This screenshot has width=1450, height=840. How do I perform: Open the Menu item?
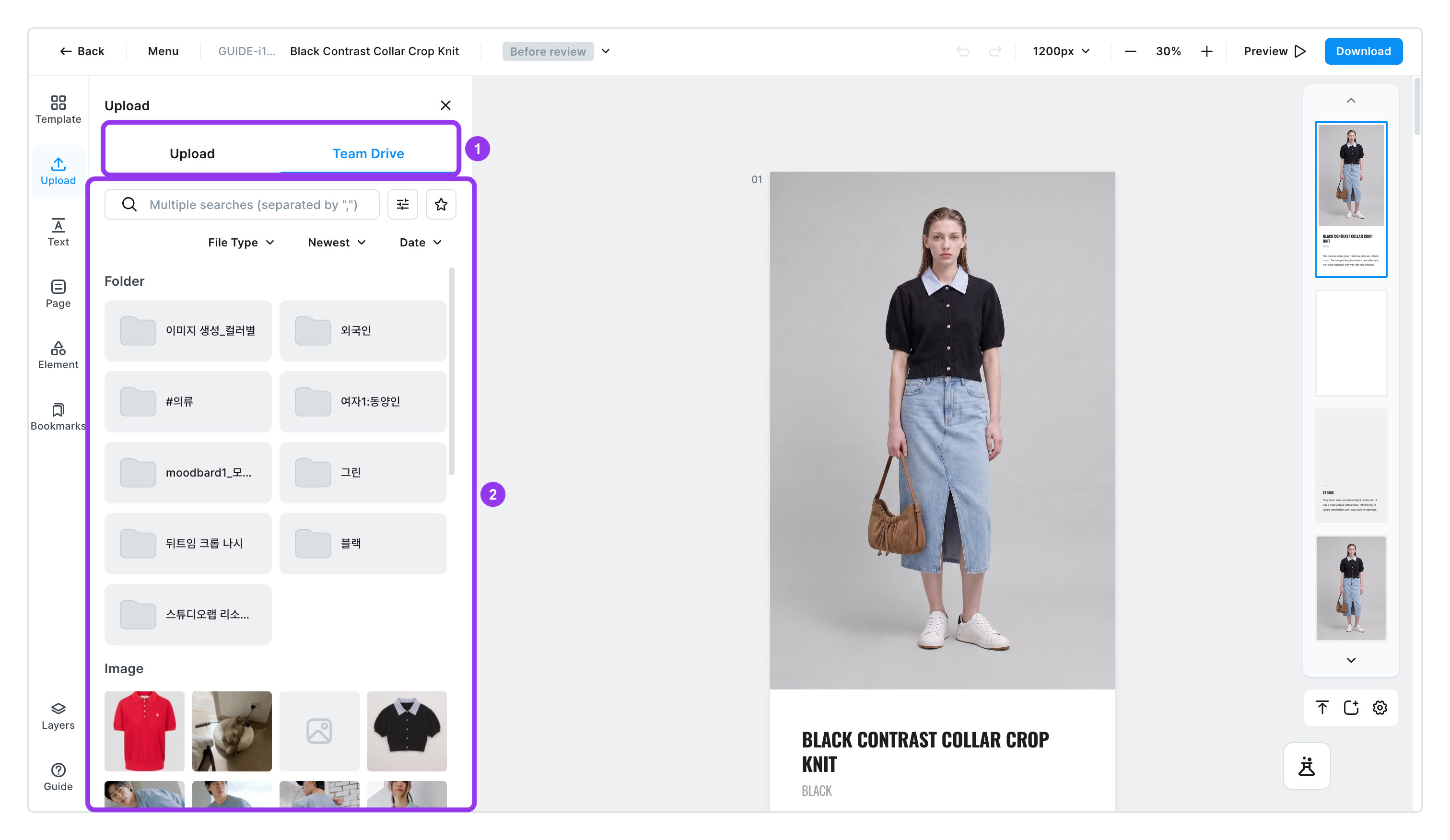164,51
